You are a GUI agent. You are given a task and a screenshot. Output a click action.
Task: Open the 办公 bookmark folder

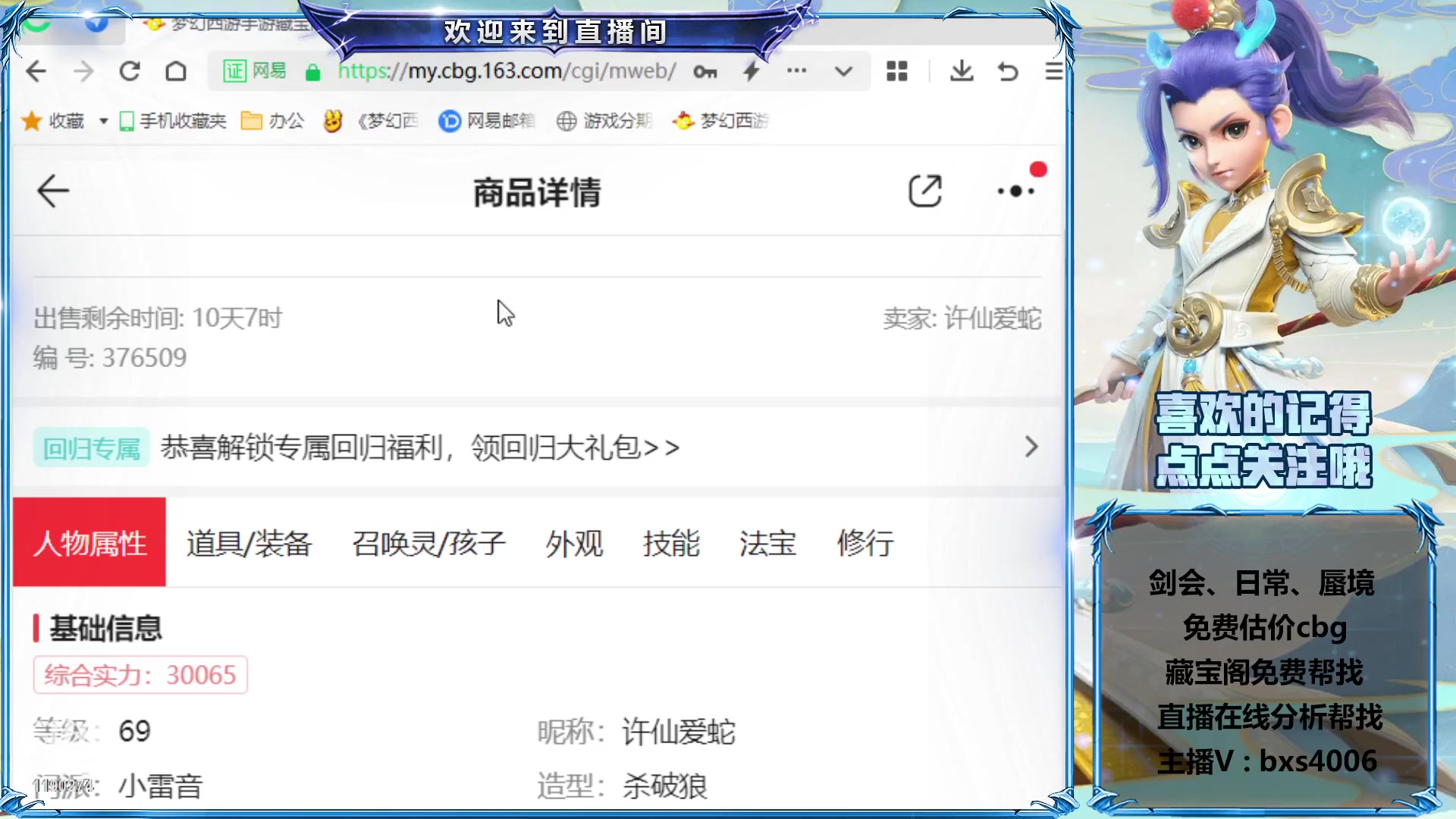tap(272, 121)
